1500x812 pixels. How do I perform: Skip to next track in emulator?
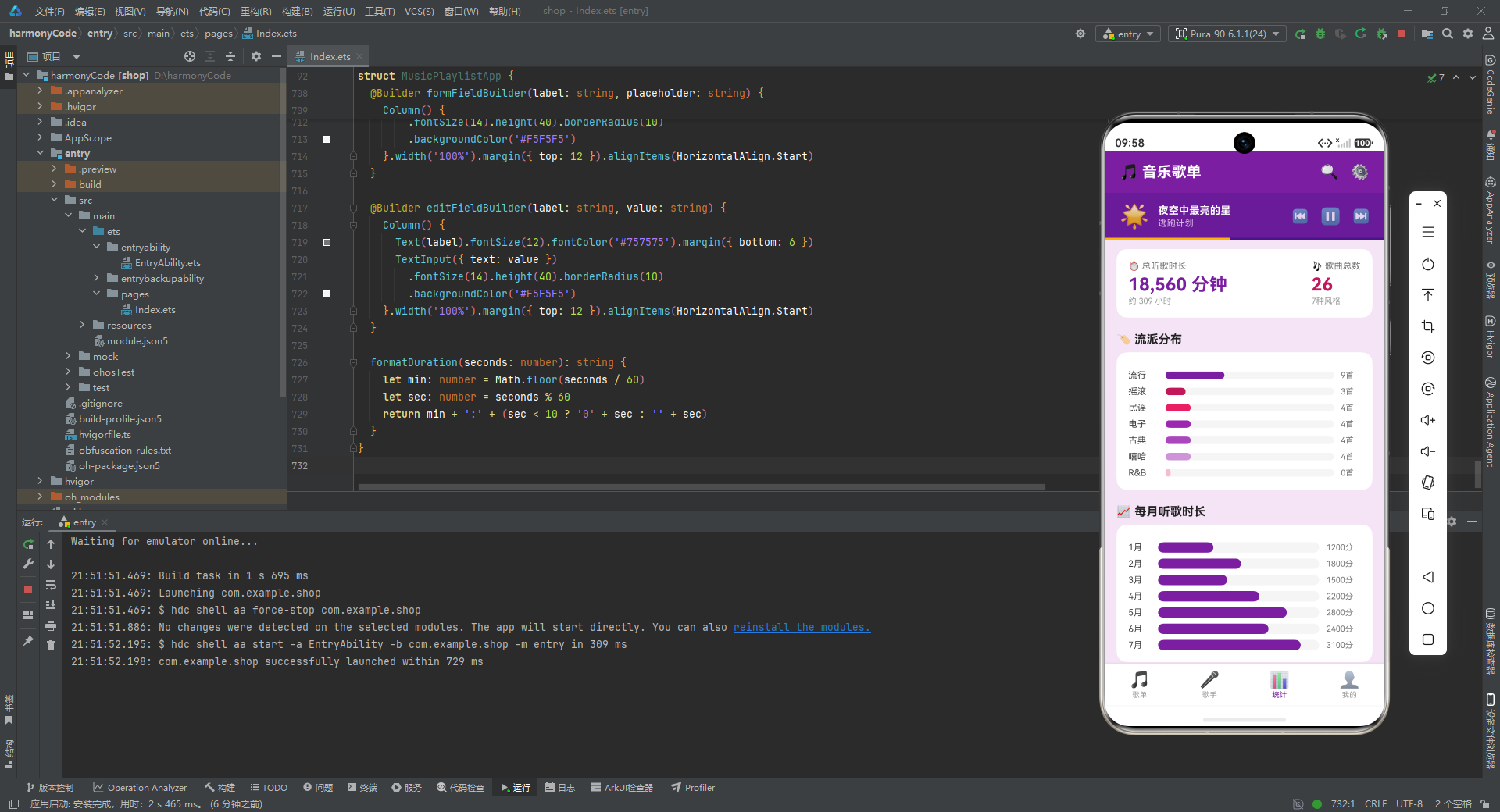point(1361,216)
